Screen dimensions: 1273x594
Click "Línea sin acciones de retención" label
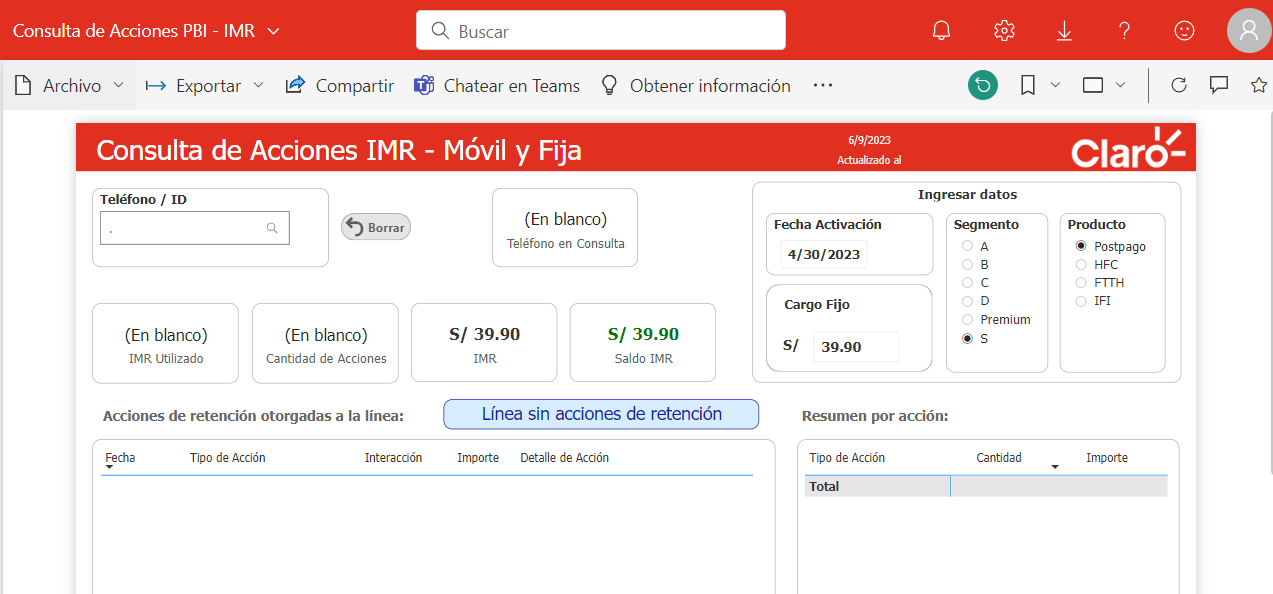[601, 414]
